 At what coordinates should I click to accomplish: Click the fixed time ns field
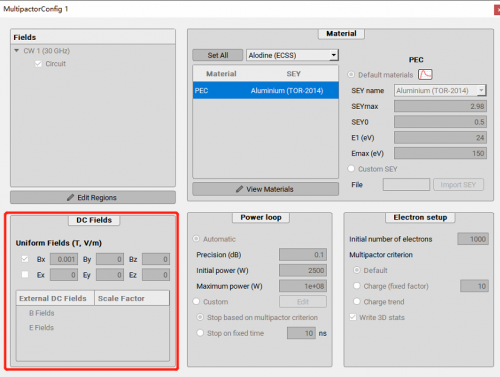tap(301, 333)
